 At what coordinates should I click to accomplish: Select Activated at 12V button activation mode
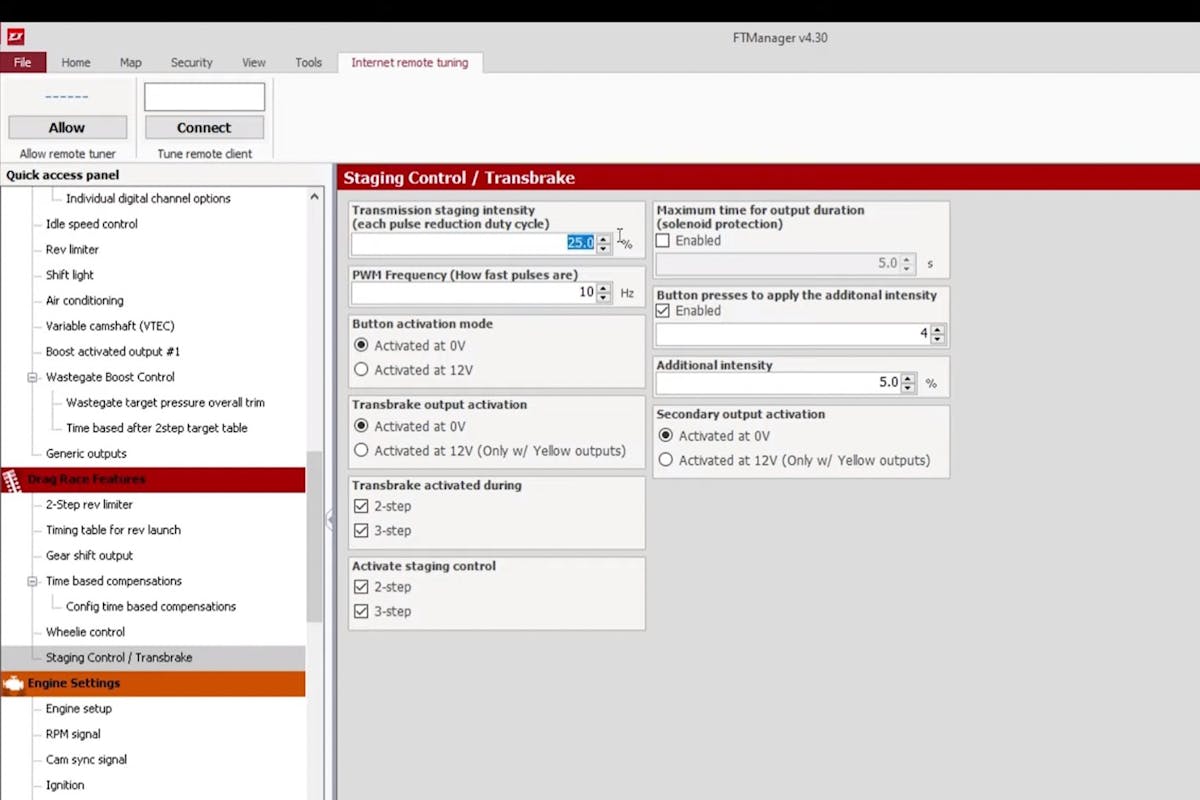point(361,370)
